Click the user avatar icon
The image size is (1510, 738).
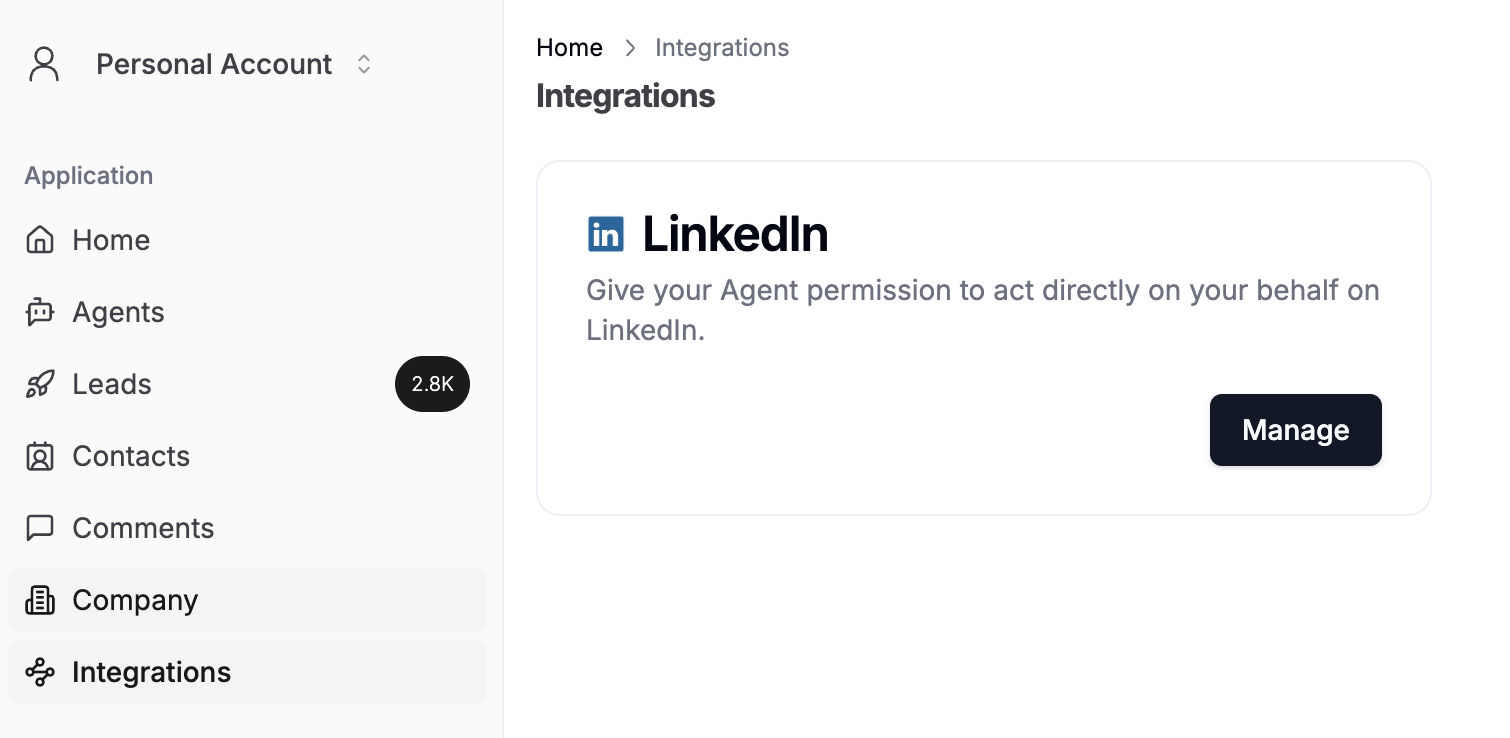[44, 64]
